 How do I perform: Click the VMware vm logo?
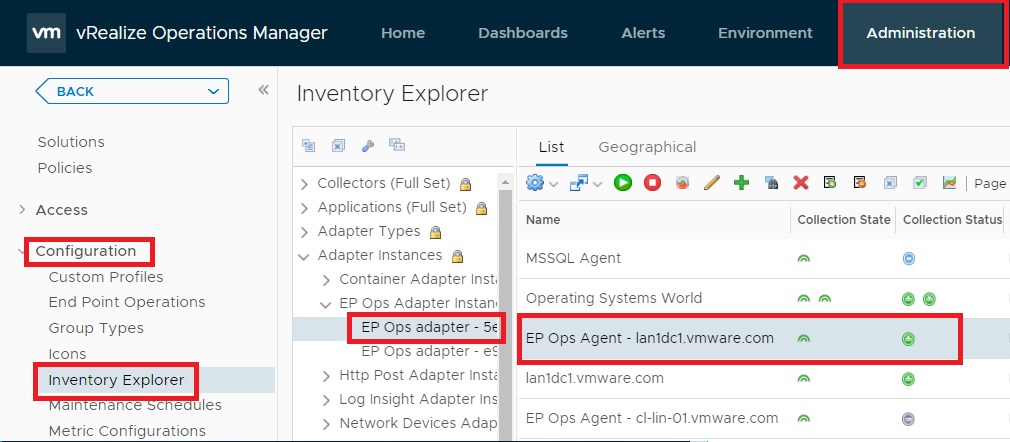click(46, 33)
